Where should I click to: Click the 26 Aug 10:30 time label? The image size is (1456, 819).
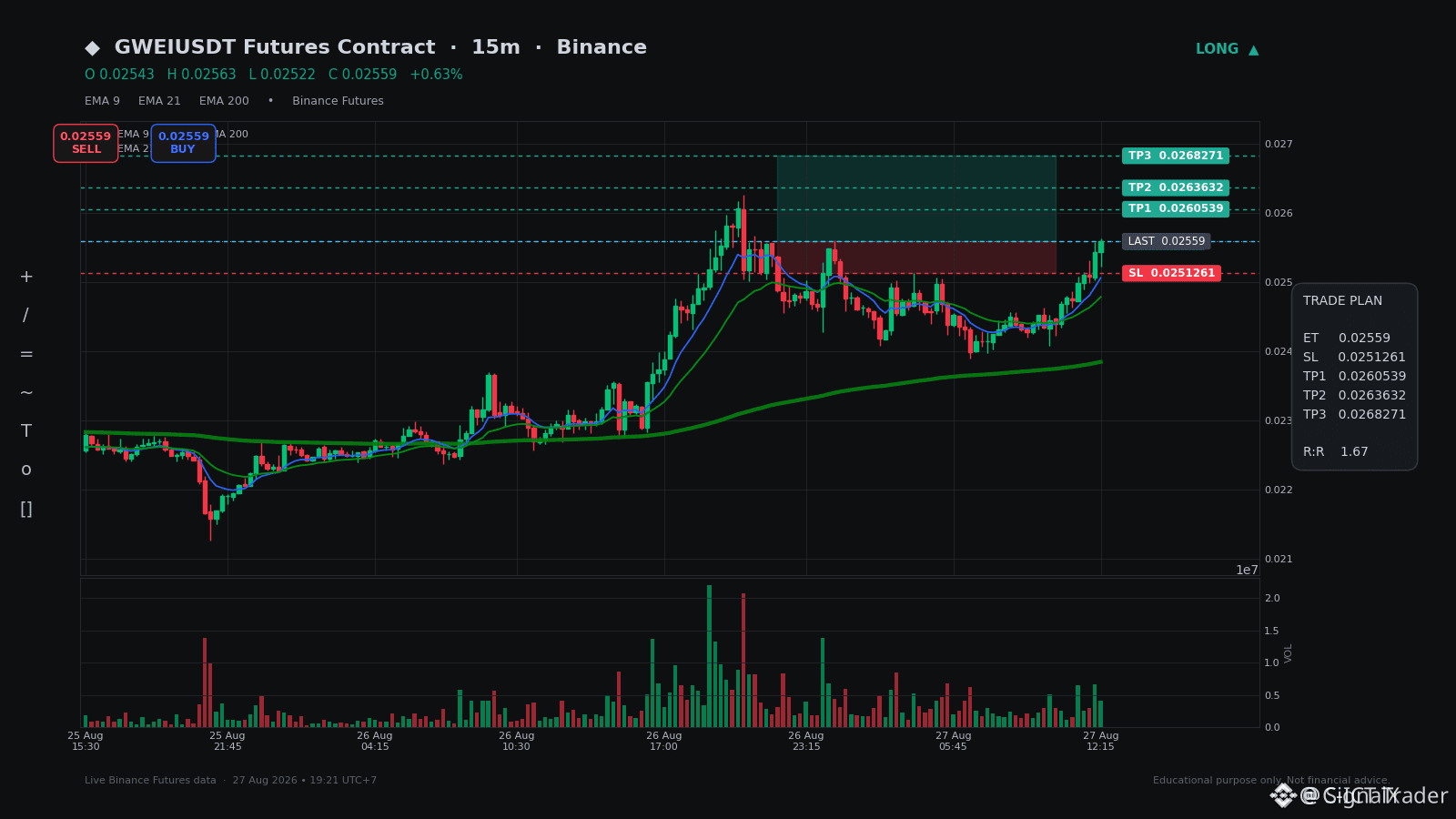coord(517,741)
